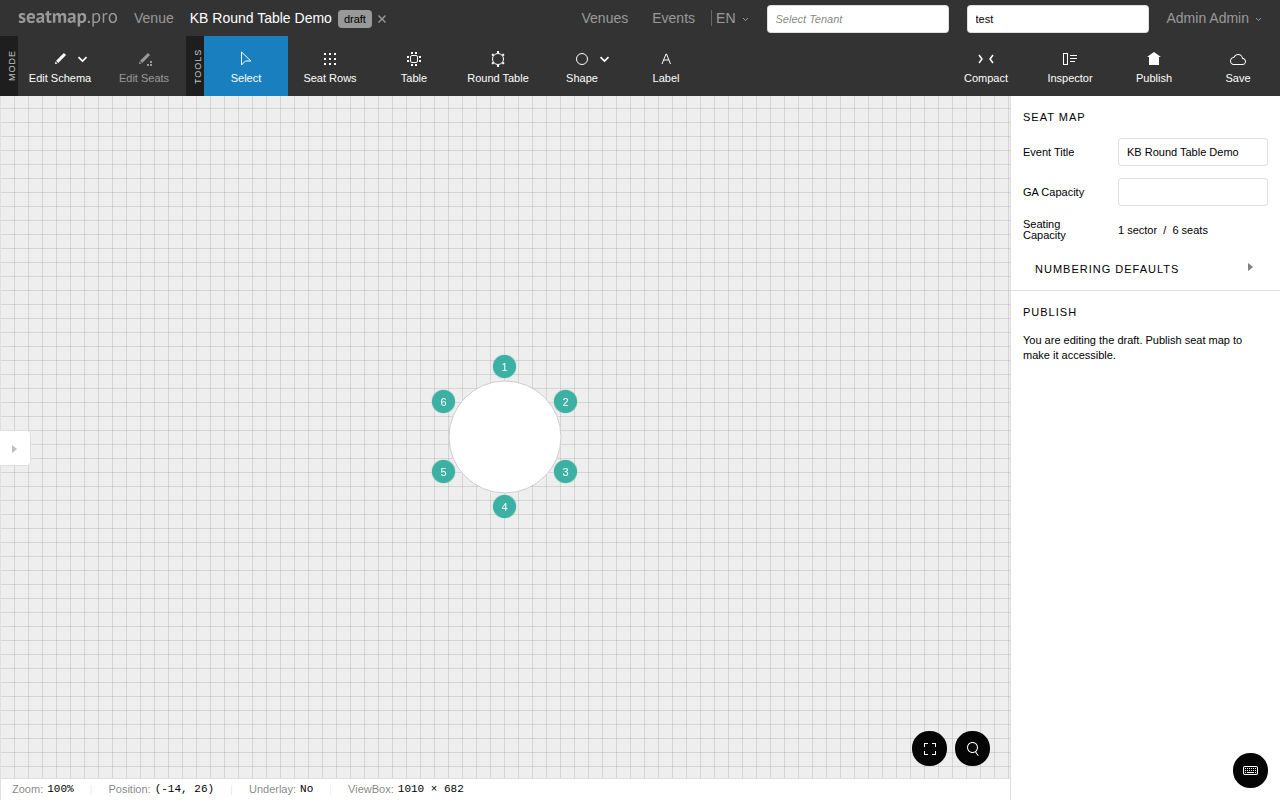Choose the Round Table tool
The image size is (1280, 800).
(497, 66)
